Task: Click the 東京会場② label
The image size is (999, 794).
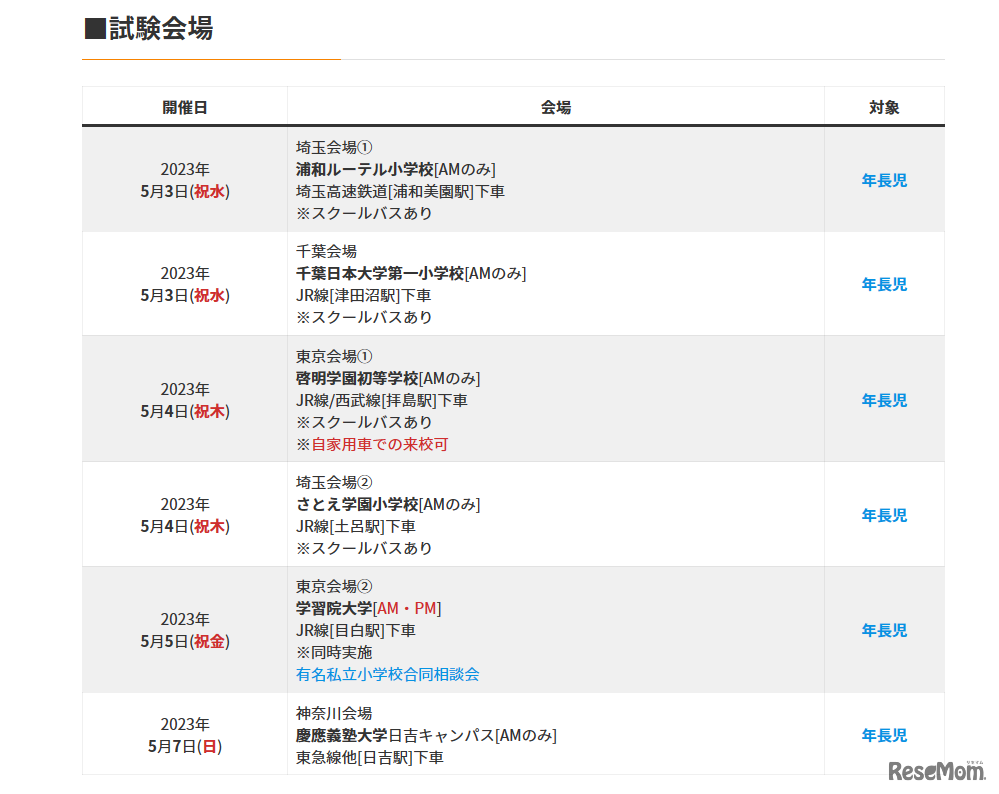Action: pyautogui.click(x=334, y=586)
